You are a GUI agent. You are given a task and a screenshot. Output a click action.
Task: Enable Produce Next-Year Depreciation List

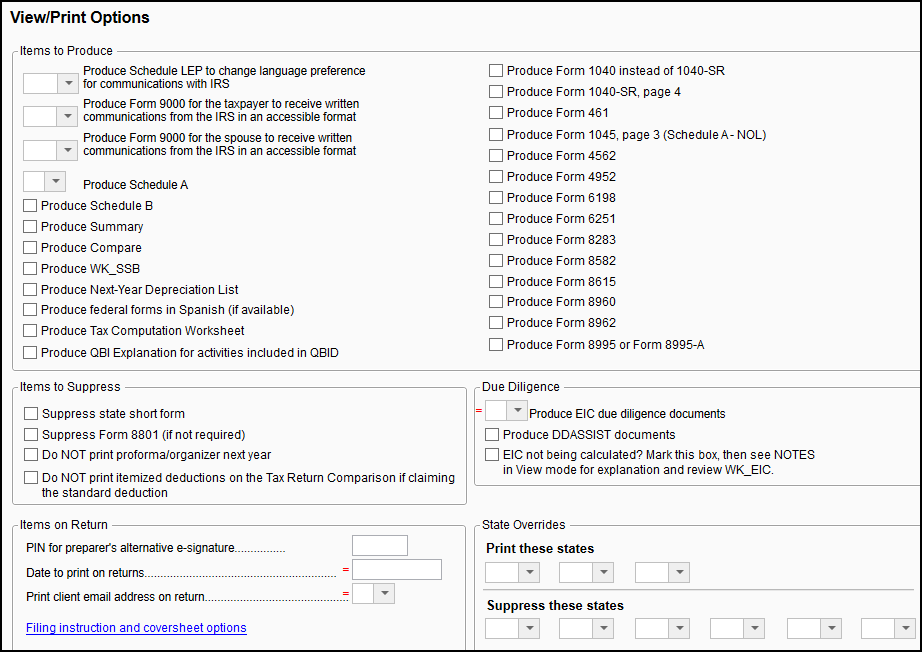click(x=29, y=289)
